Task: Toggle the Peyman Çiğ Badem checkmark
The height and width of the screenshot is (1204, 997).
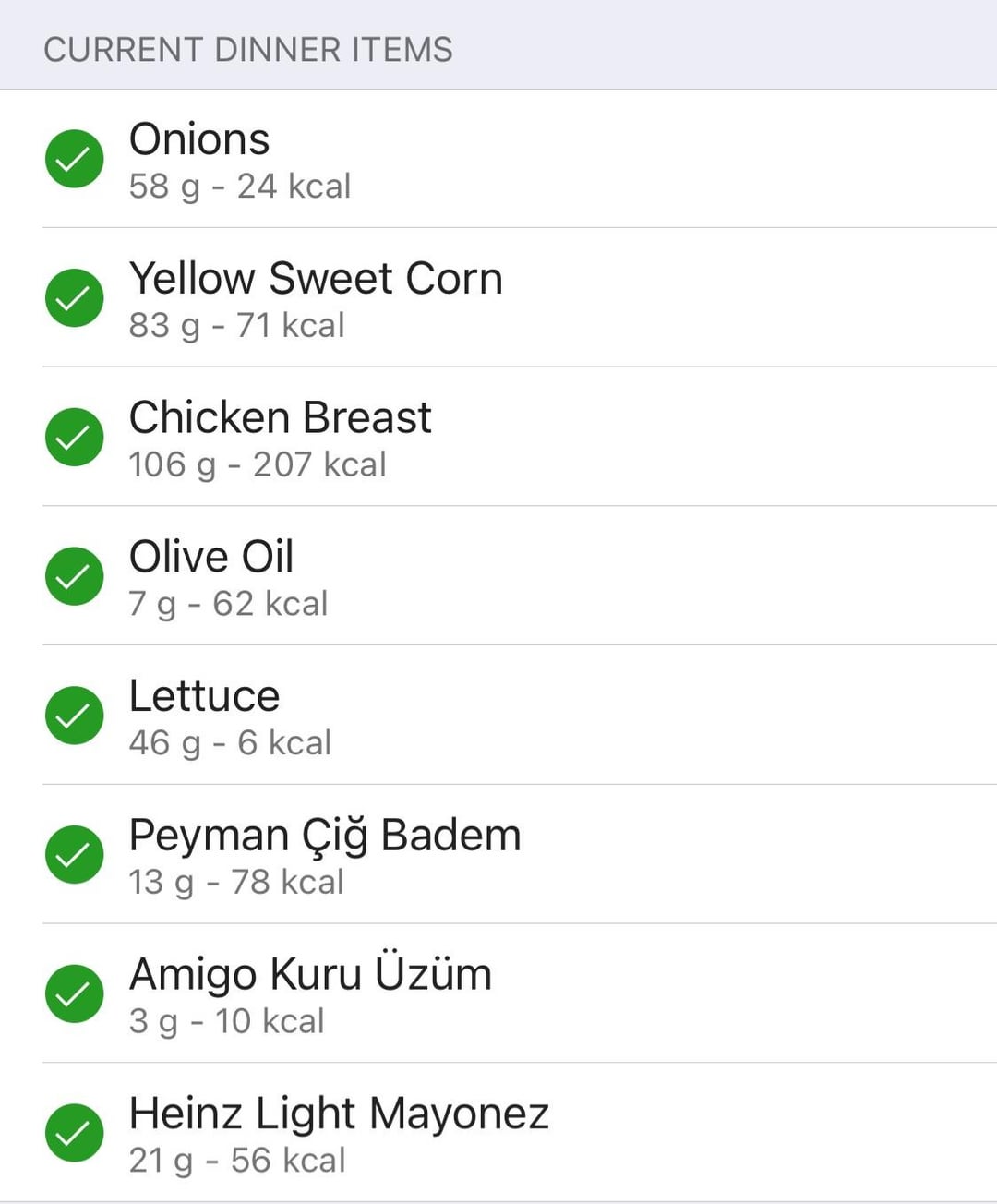Action: (x=74, y=854)
